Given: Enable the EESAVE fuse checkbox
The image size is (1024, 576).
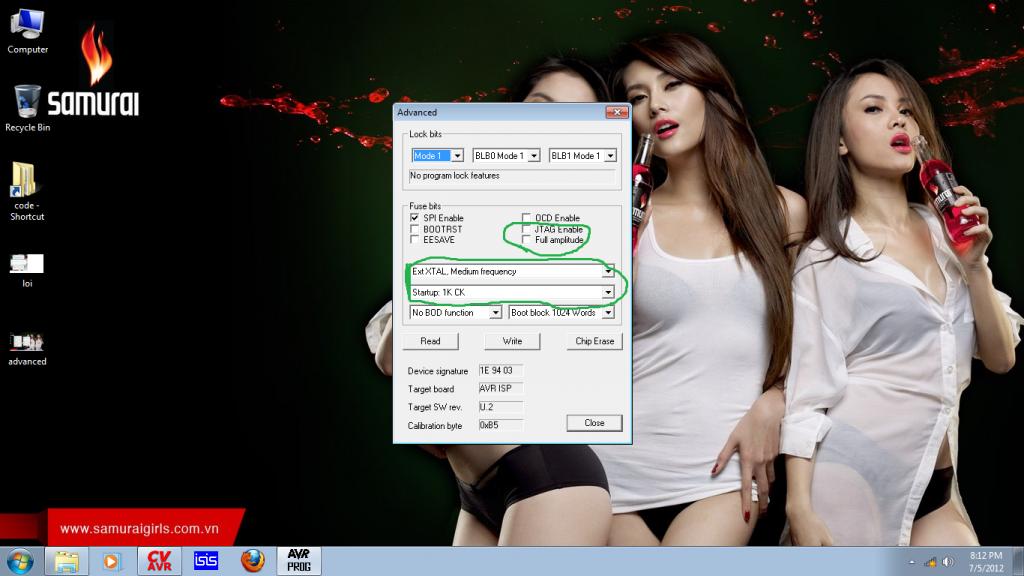Looking at the screenshot, I should 415,240.
